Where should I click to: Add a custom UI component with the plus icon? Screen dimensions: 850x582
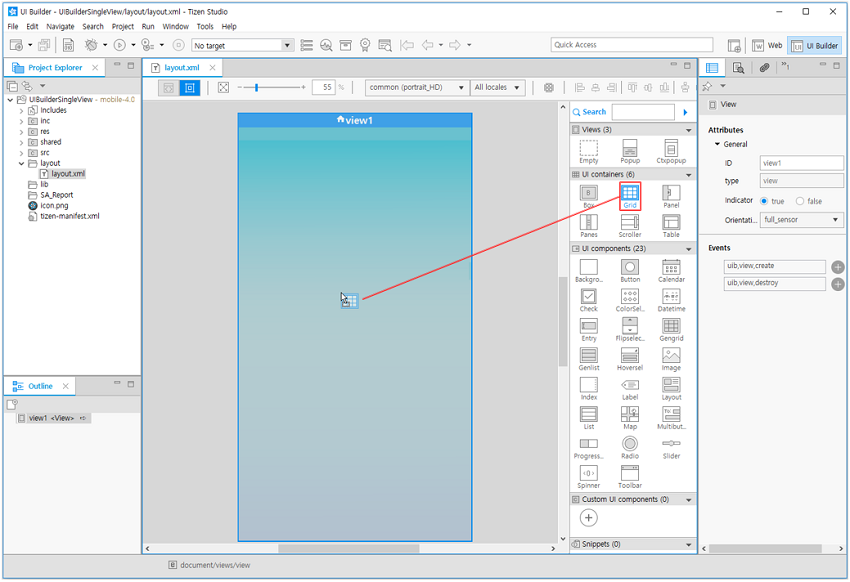(588, 518)
